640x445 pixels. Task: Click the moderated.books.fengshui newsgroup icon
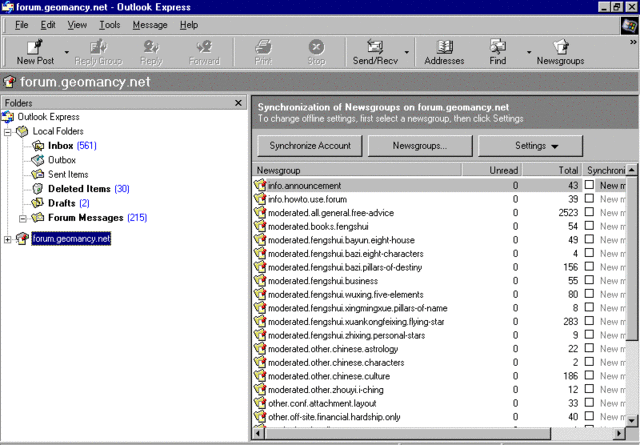pyautogui.click(x=260, y=226)
